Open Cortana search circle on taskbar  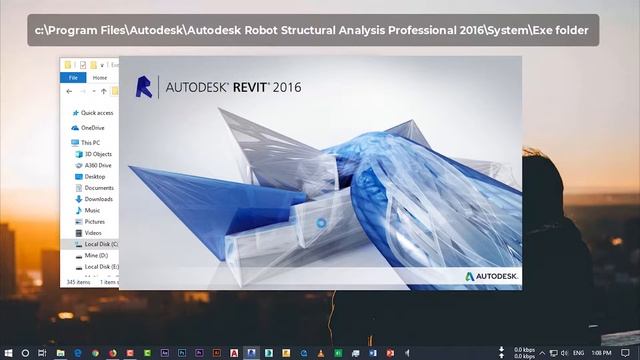25,353
